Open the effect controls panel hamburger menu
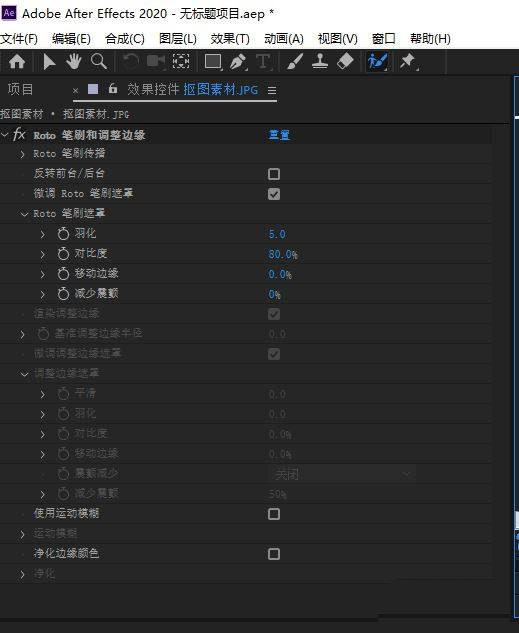Viewport: 519px width, 633px height. (272, 90)
